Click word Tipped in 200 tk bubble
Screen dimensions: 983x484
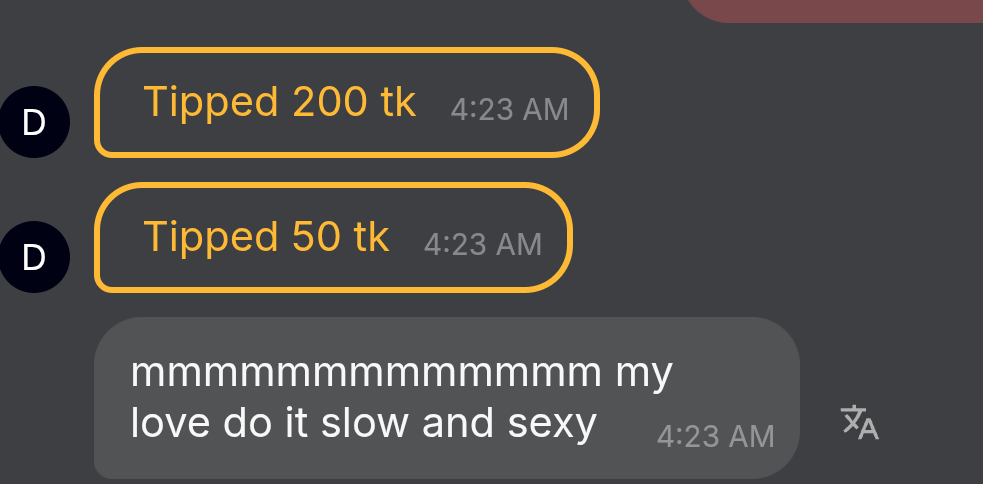[211, 103]
